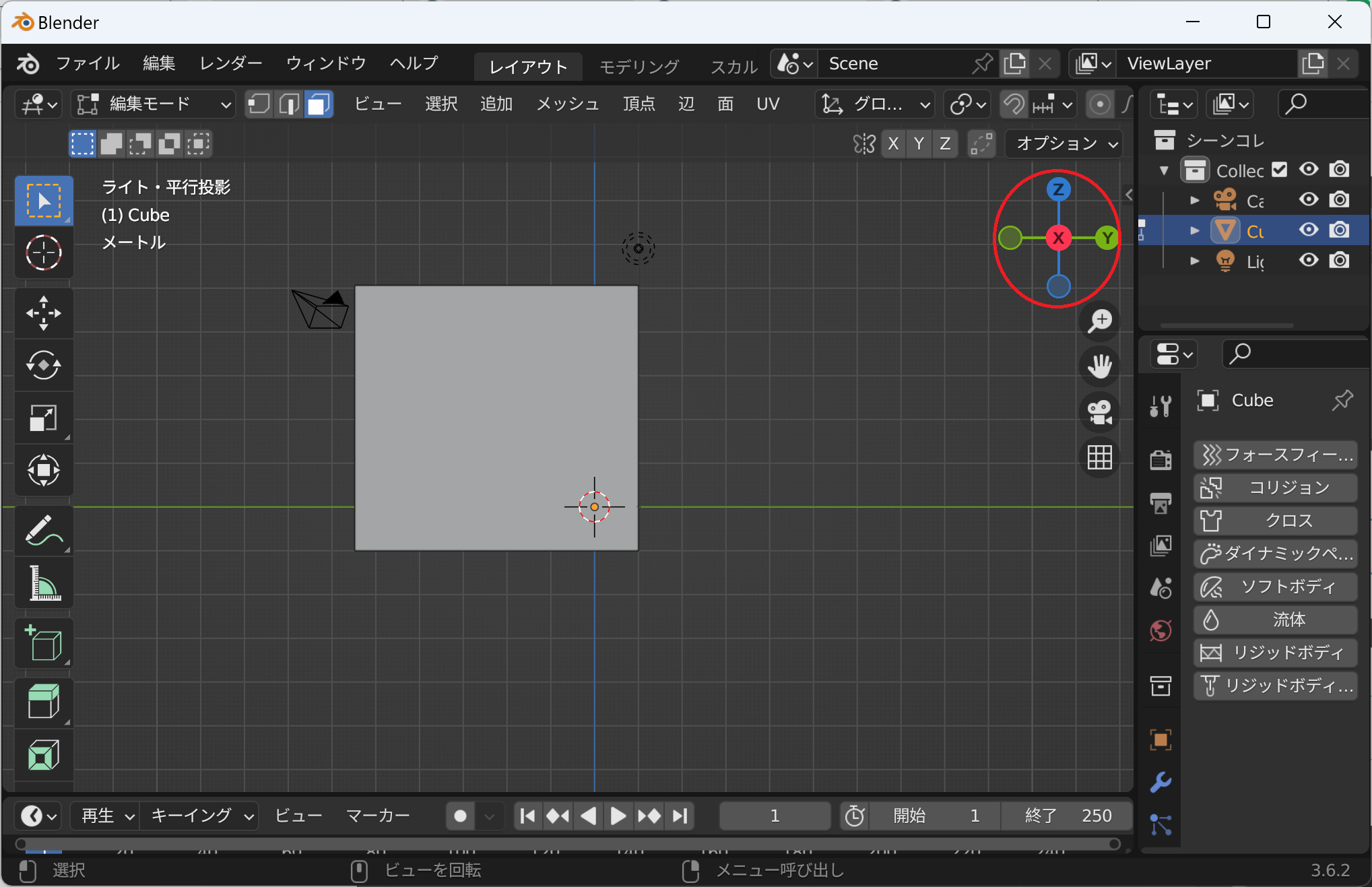This screenshot has width=1372, height=887.
Task: Open the レンダー menu
Action: coord(230,63)
